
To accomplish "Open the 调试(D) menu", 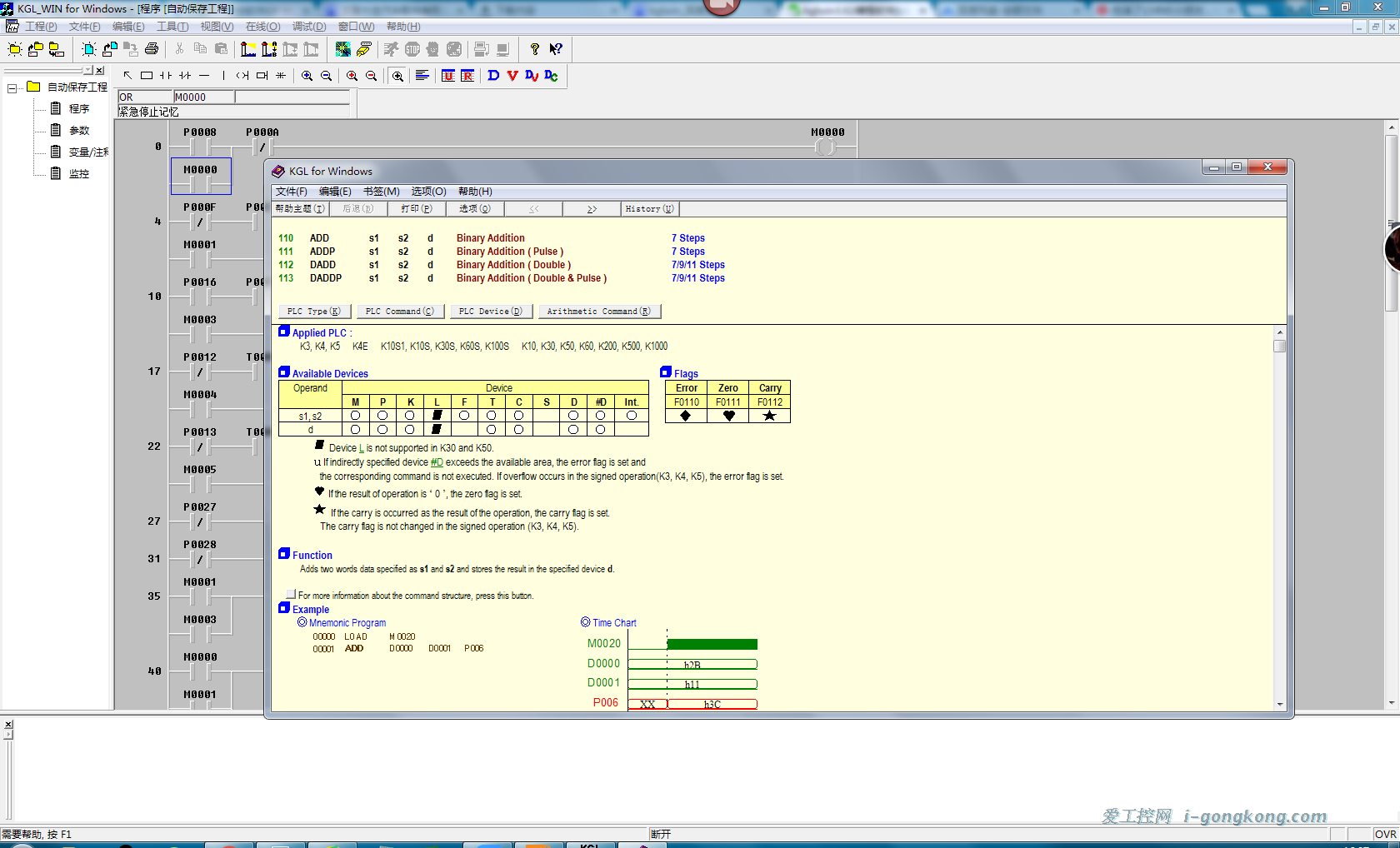I will [x=309, y=27].
